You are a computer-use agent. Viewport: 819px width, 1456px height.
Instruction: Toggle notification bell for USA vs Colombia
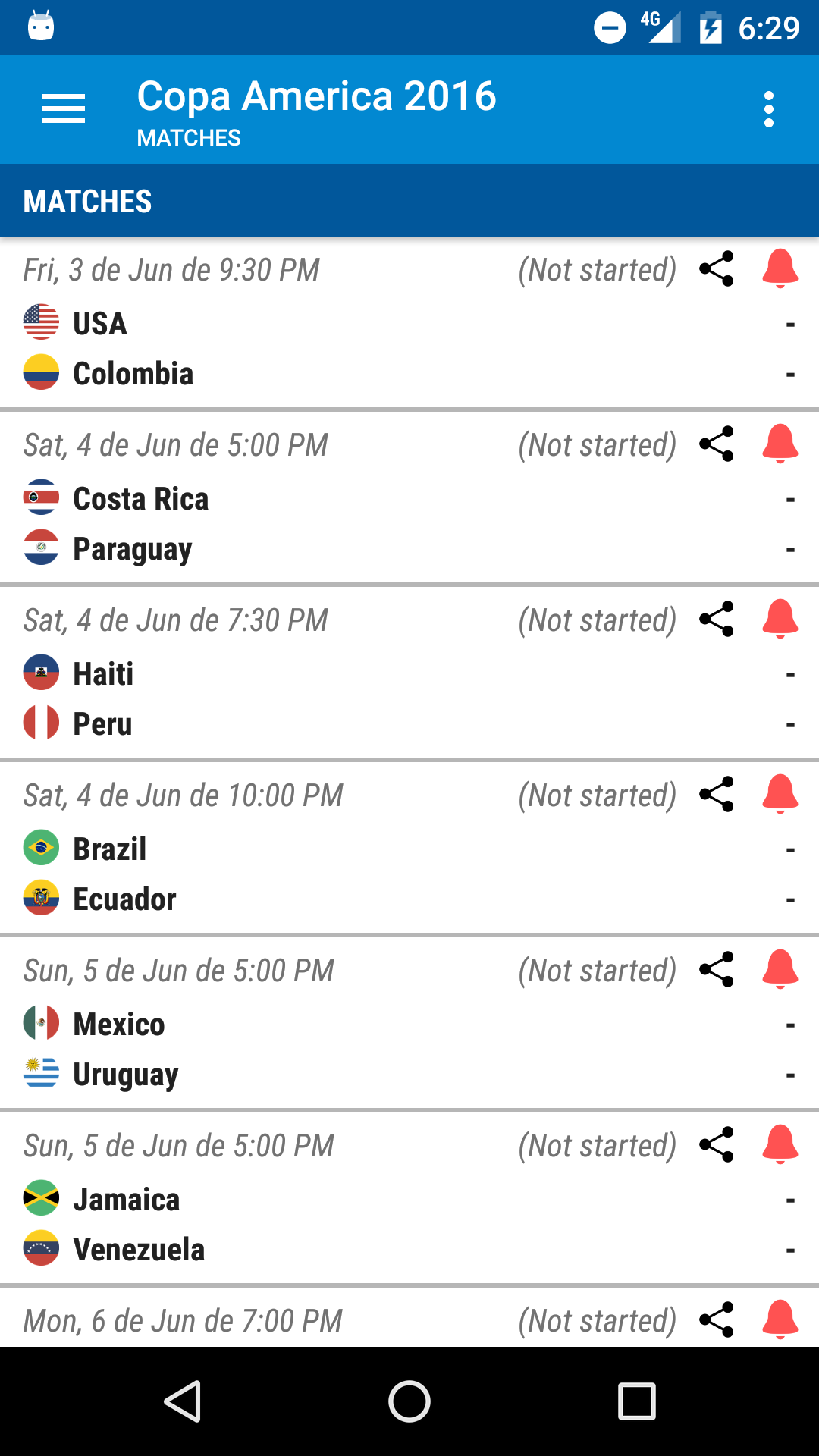click(x=780, y=268)
